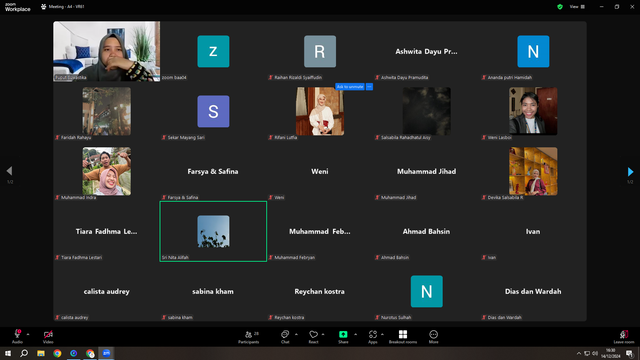Open the View layout menu
This screenshot has height=360, width=640.
point(577,7)
